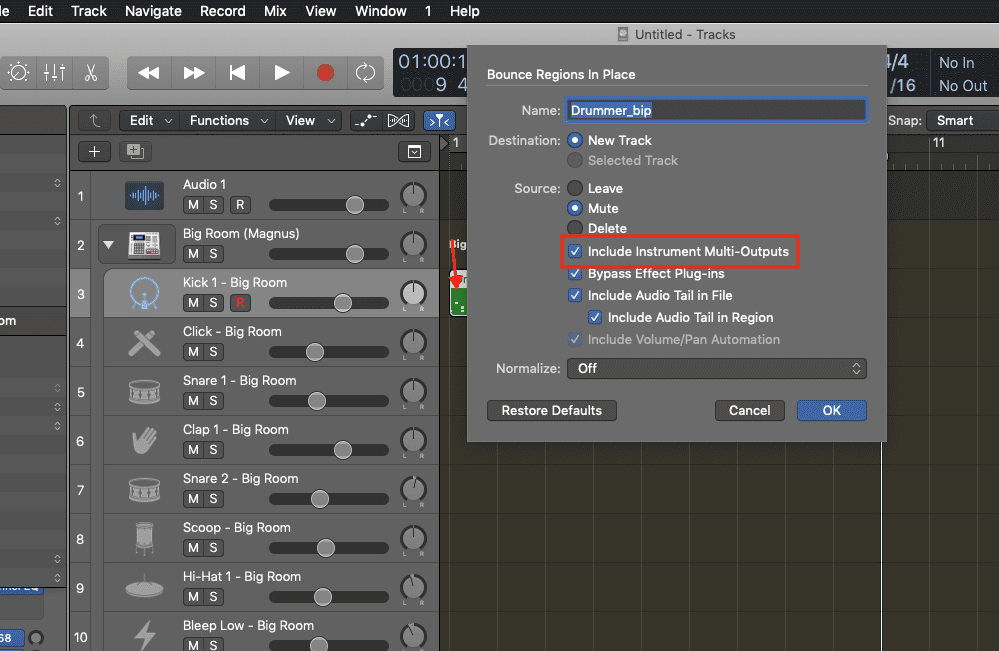
Task: Click the Duplicate Track icon
Action: (135, 152)
